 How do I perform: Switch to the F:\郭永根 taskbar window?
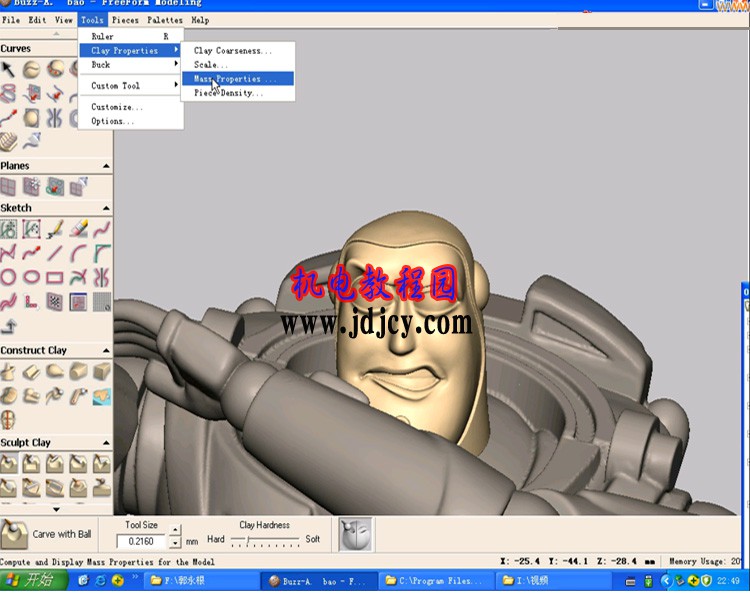tap(201, 581)
